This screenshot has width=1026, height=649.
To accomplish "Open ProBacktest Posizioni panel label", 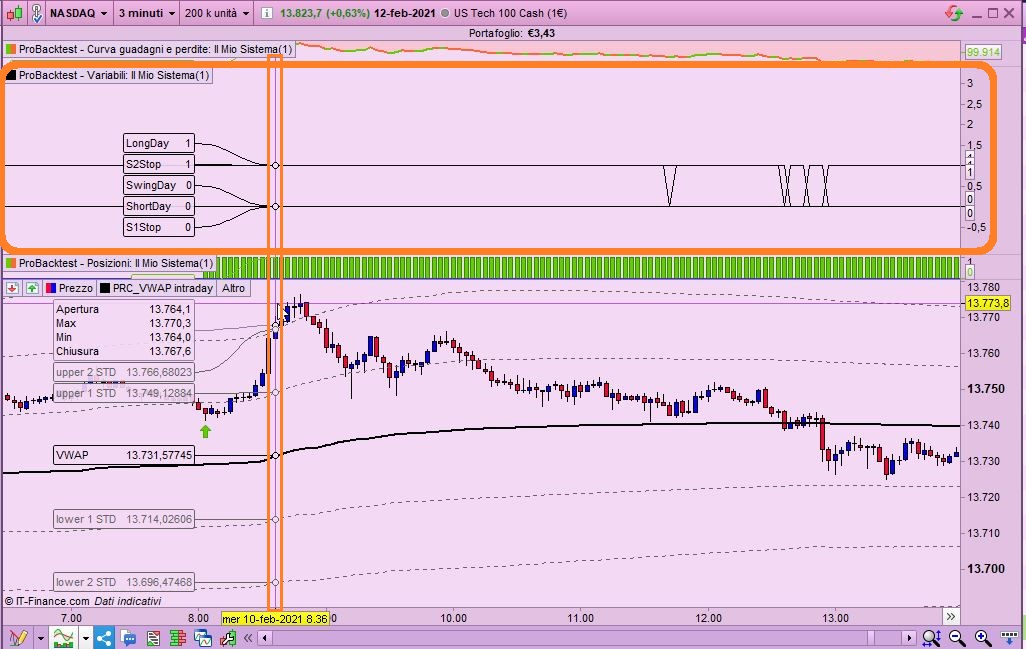I will 110,263.
